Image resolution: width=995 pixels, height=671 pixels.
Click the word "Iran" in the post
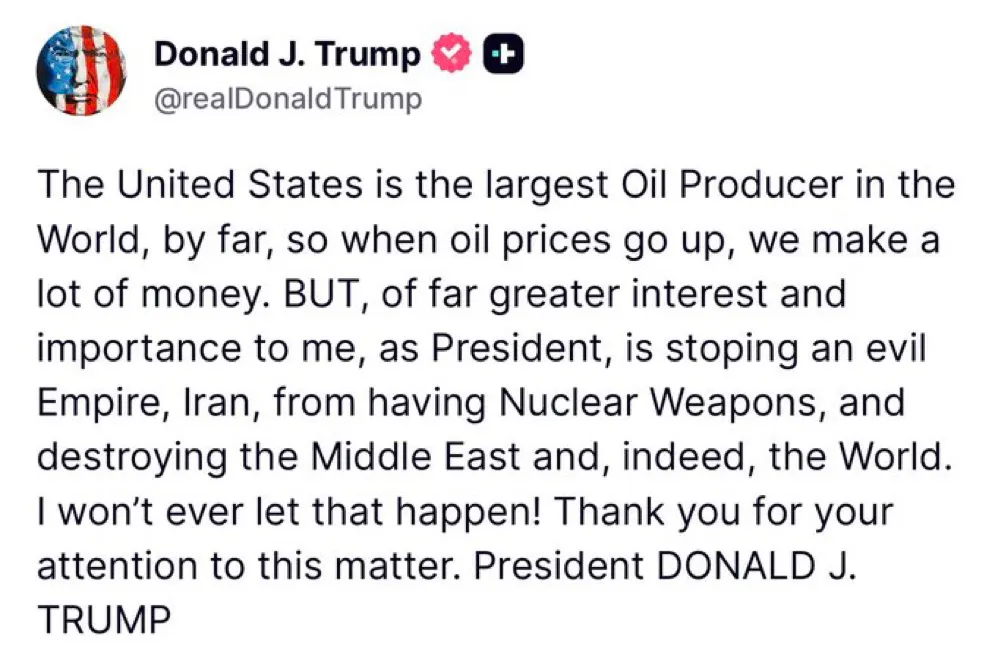[x=214, y=403]
